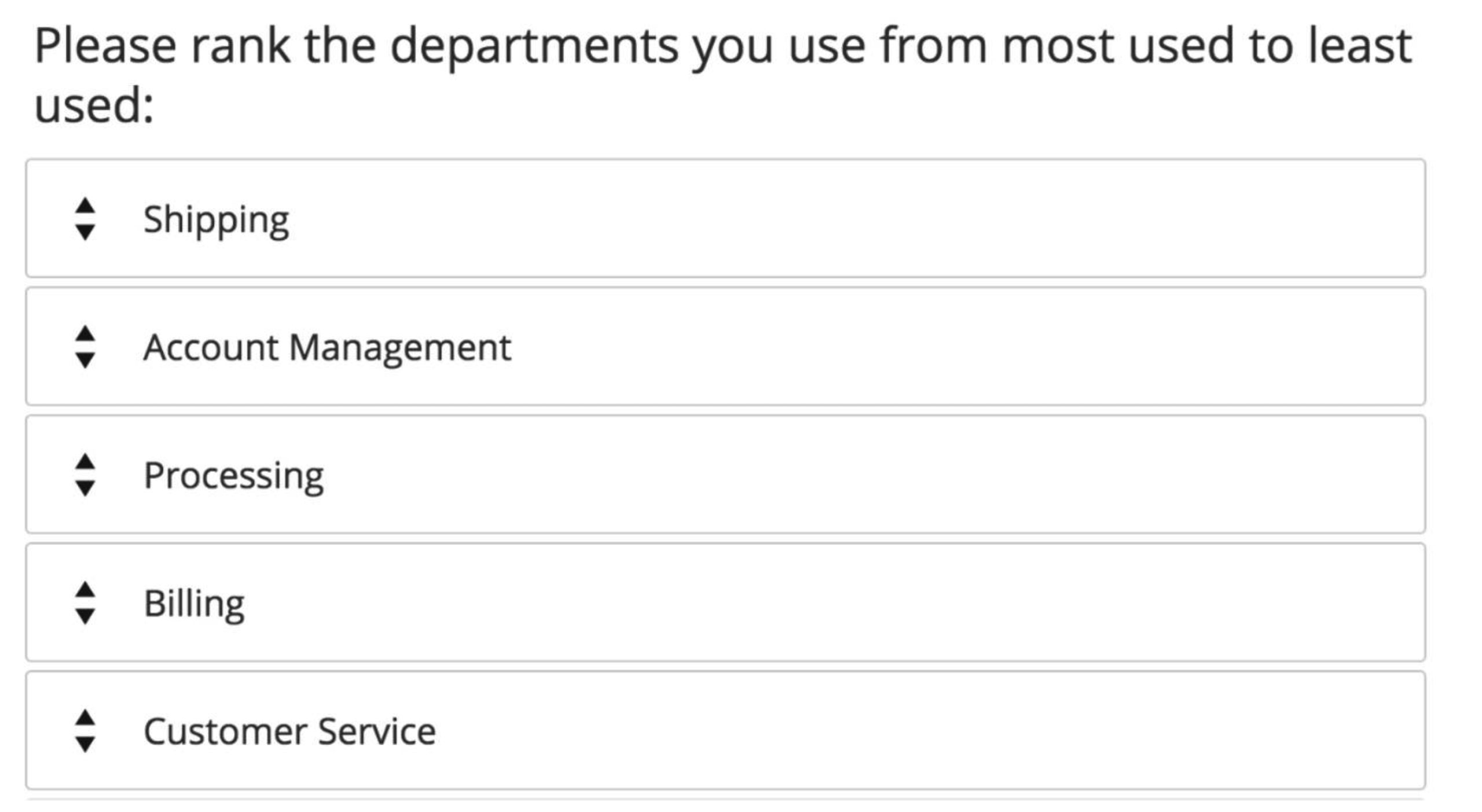Select the Processing label text
Viewport: 1482px width, 812px height.
(x=233, y=476)
